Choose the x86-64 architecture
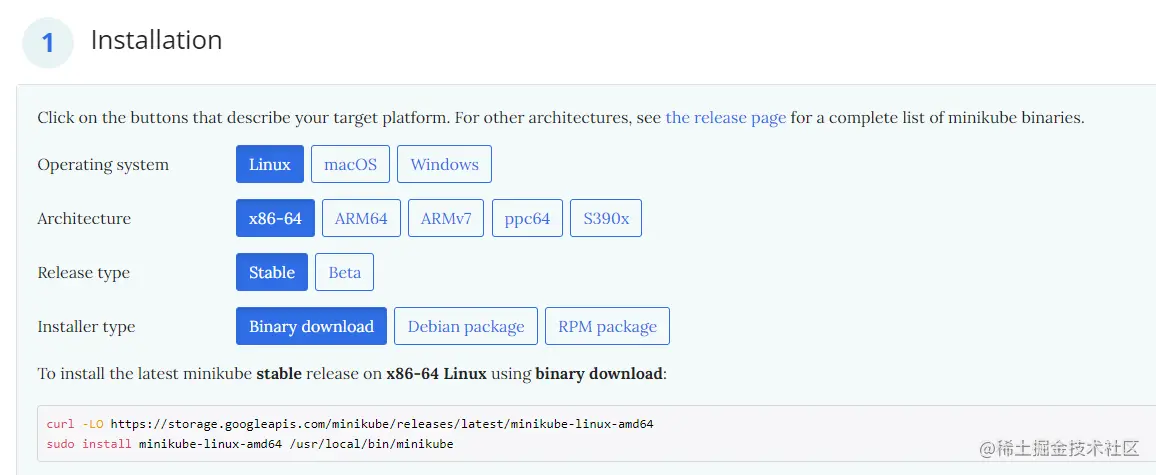Image resolution: width=1156 pixels, height=475 pixels. point(275,218)
